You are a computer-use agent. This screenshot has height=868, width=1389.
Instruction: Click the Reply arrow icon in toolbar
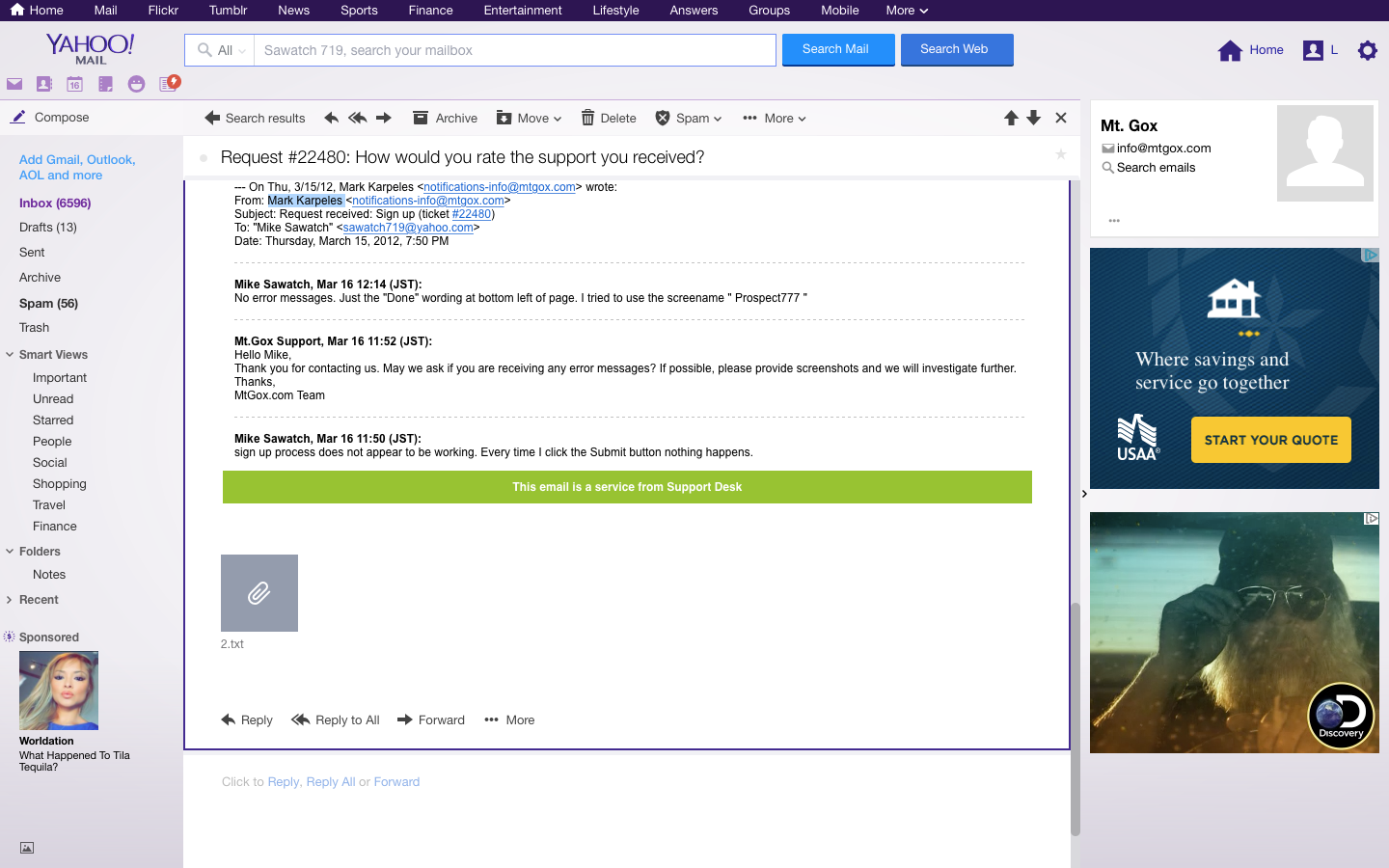[x=331, y=118]
